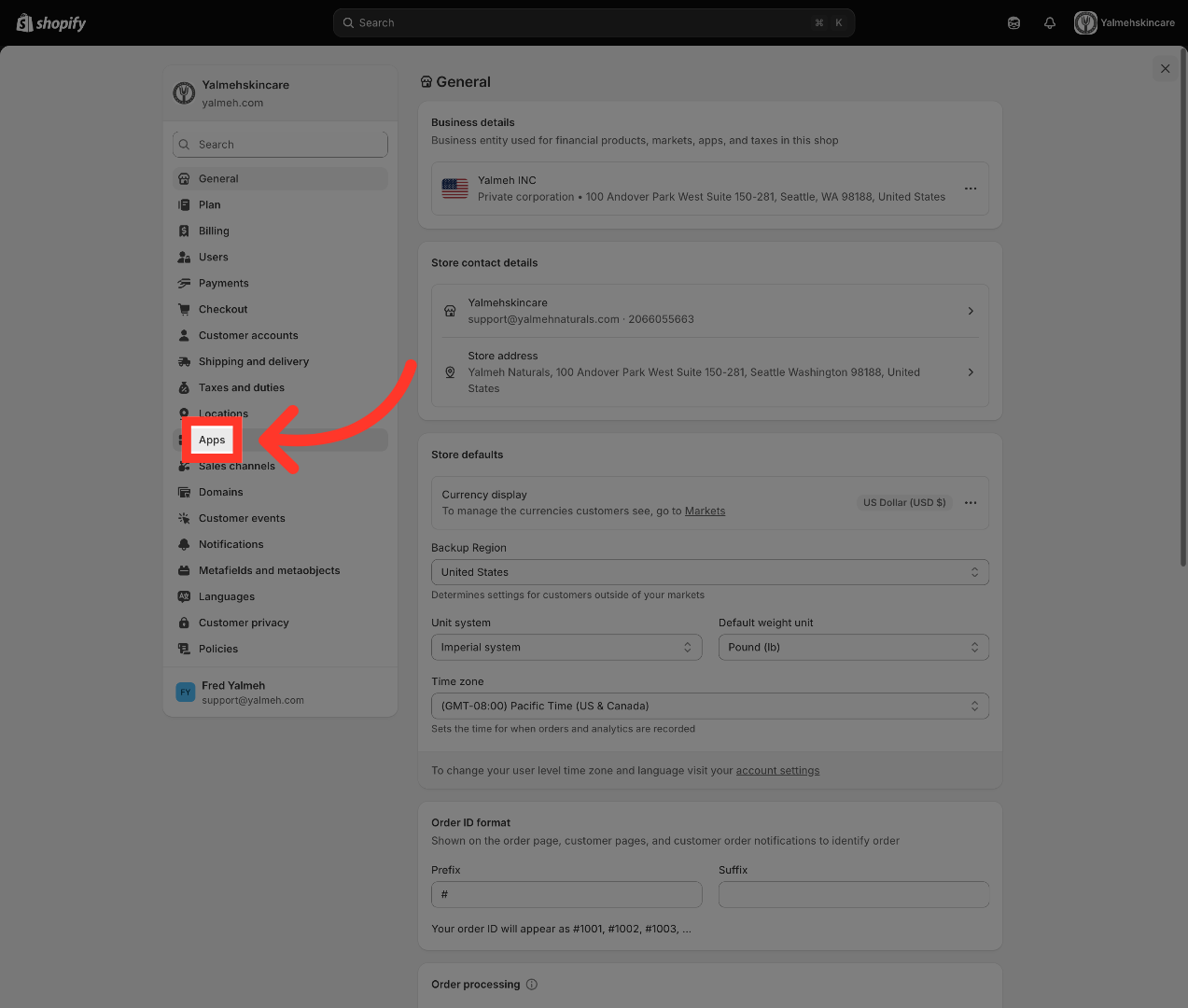This screenshot has width=1188, height=1008.
Task: Open the General settings section
Action: pos(280,178)
